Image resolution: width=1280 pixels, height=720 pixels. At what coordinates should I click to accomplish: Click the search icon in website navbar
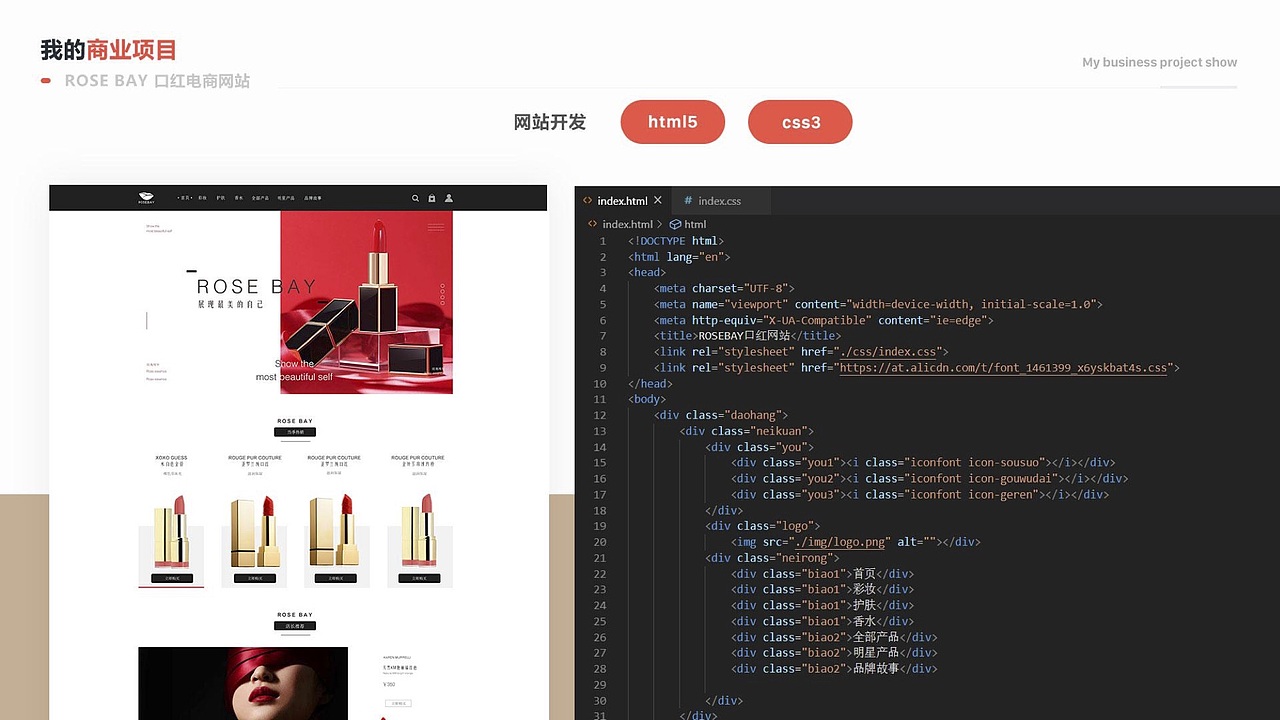(415, 198)
